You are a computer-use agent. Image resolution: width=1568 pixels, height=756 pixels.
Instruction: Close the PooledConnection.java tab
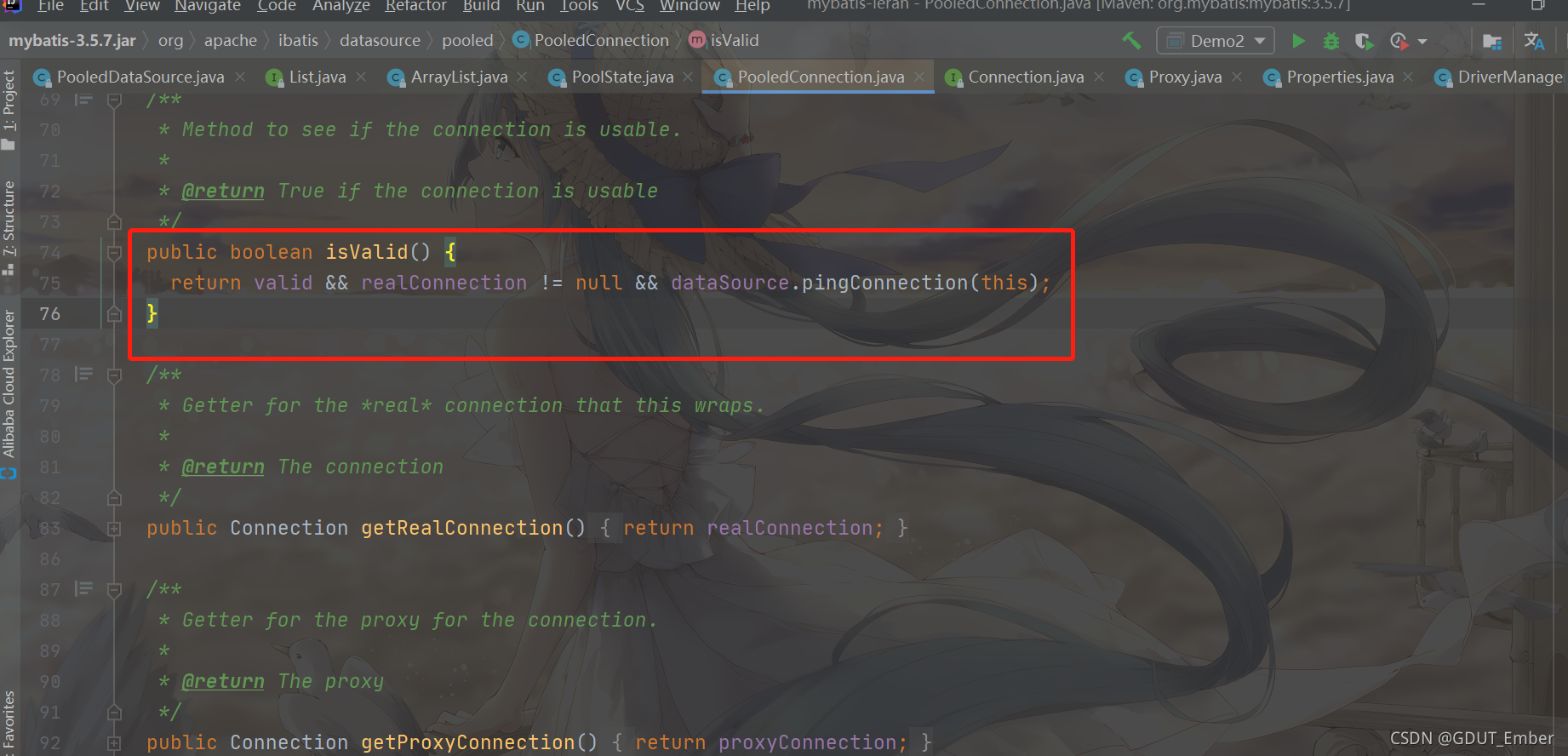[x=919, y=77]
